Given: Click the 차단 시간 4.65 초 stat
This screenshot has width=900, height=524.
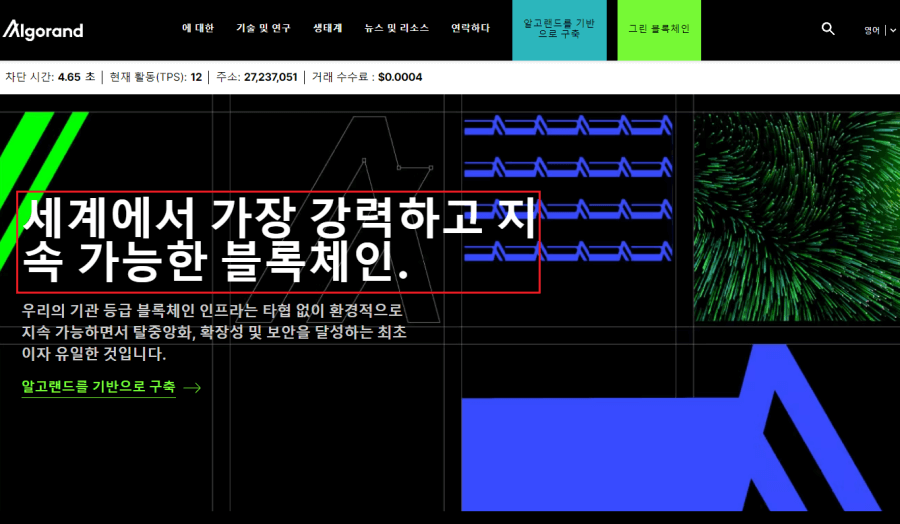Looking at the screenshot, I should click(51, 77).
